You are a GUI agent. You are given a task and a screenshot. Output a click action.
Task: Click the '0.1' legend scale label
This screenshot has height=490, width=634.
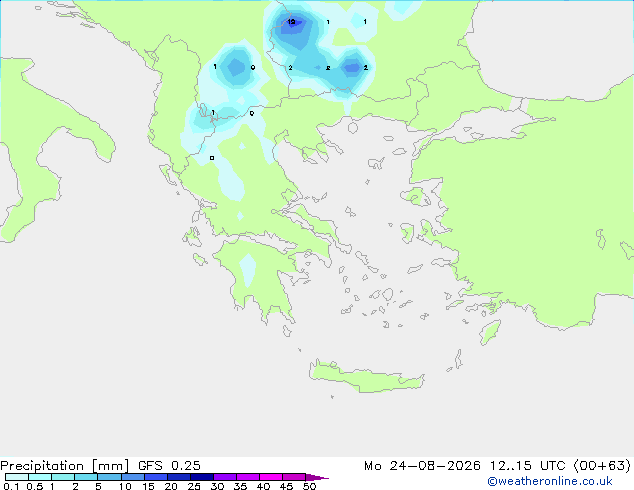(11, 486)
